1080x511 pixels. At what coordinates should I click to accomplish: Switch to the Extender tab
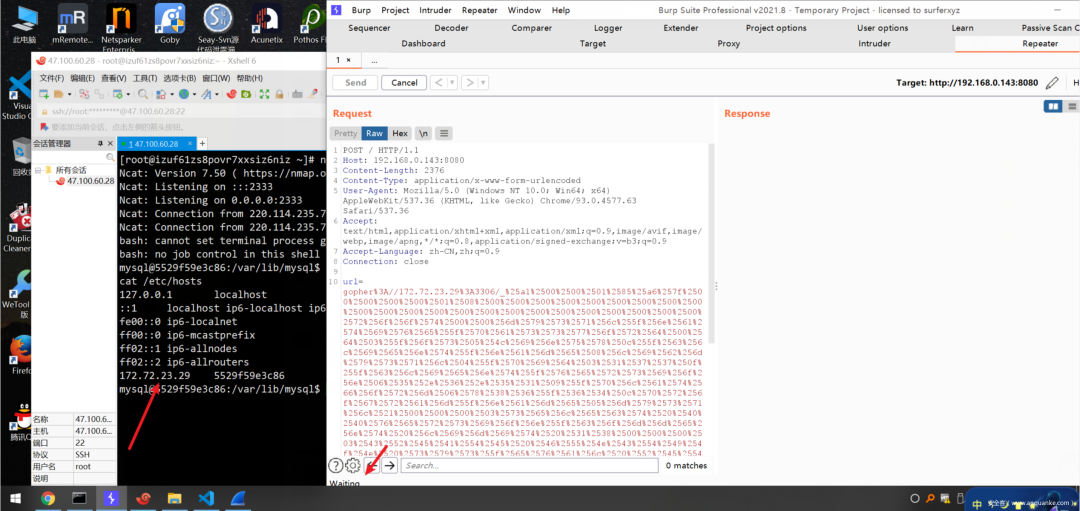tap(681, 28)
